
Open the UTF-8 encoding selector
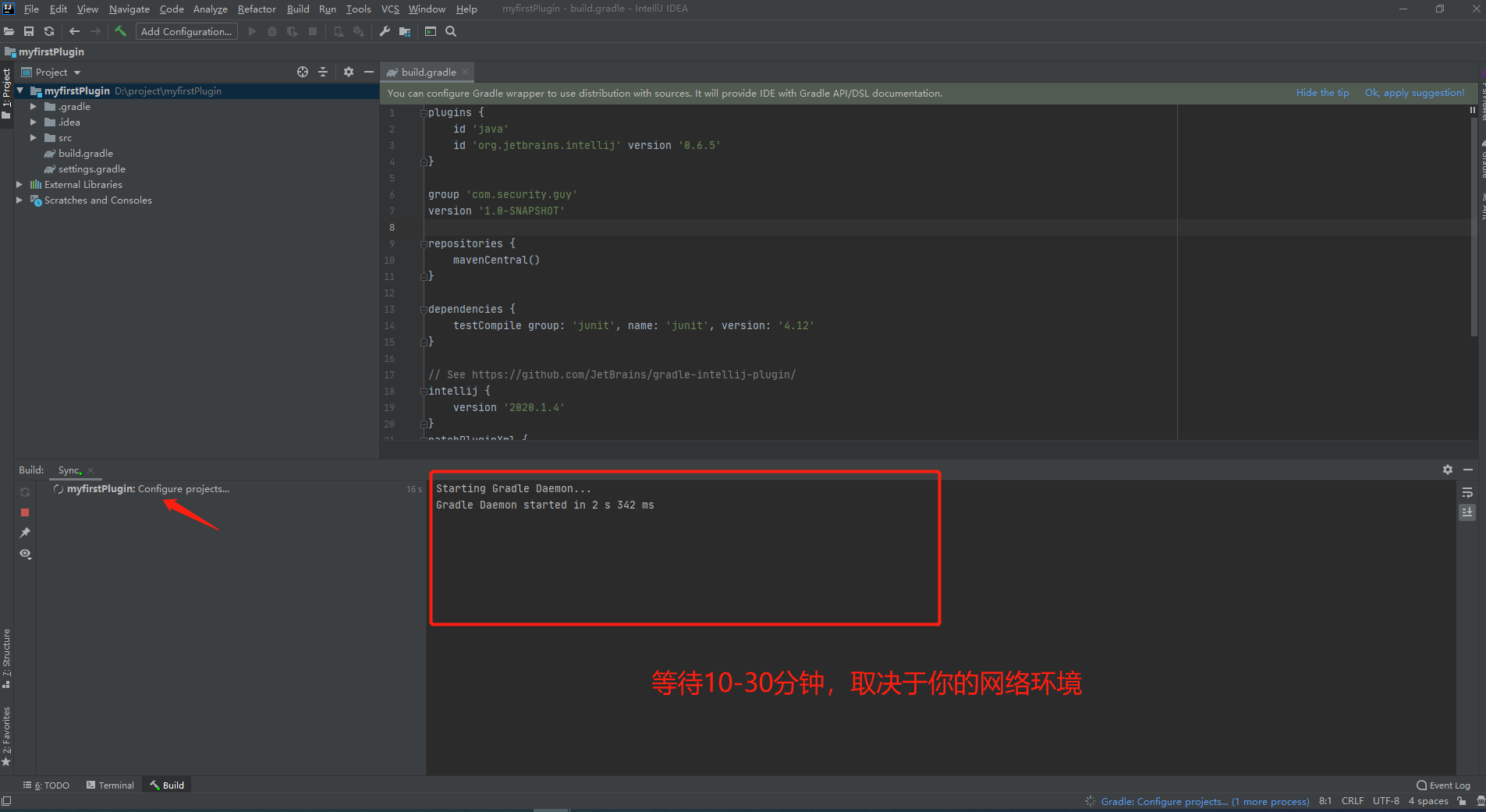pyautogui.click(x=1386, y=801)
